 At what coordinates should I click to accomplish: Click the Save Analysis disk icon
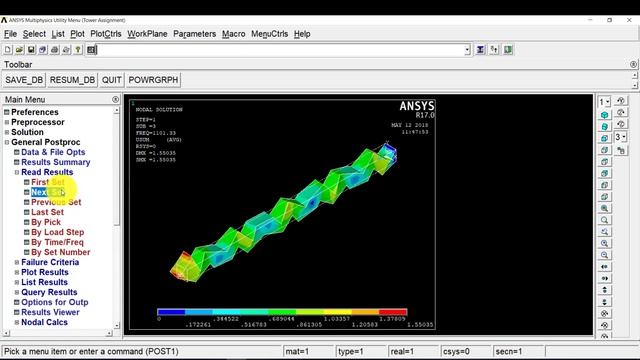click(x=31, y=50)
